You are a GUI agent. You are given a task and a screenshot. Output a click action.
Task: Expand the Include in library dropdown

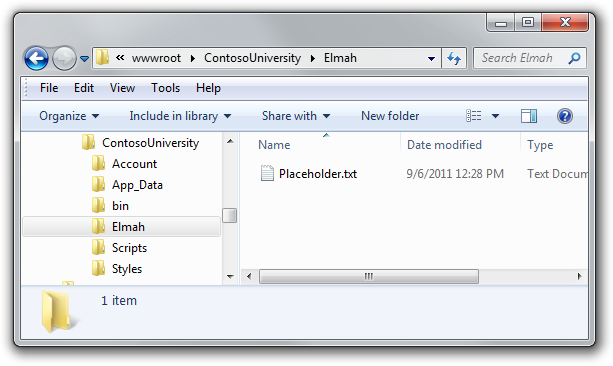pyautogui.click(x=180, y=116)
